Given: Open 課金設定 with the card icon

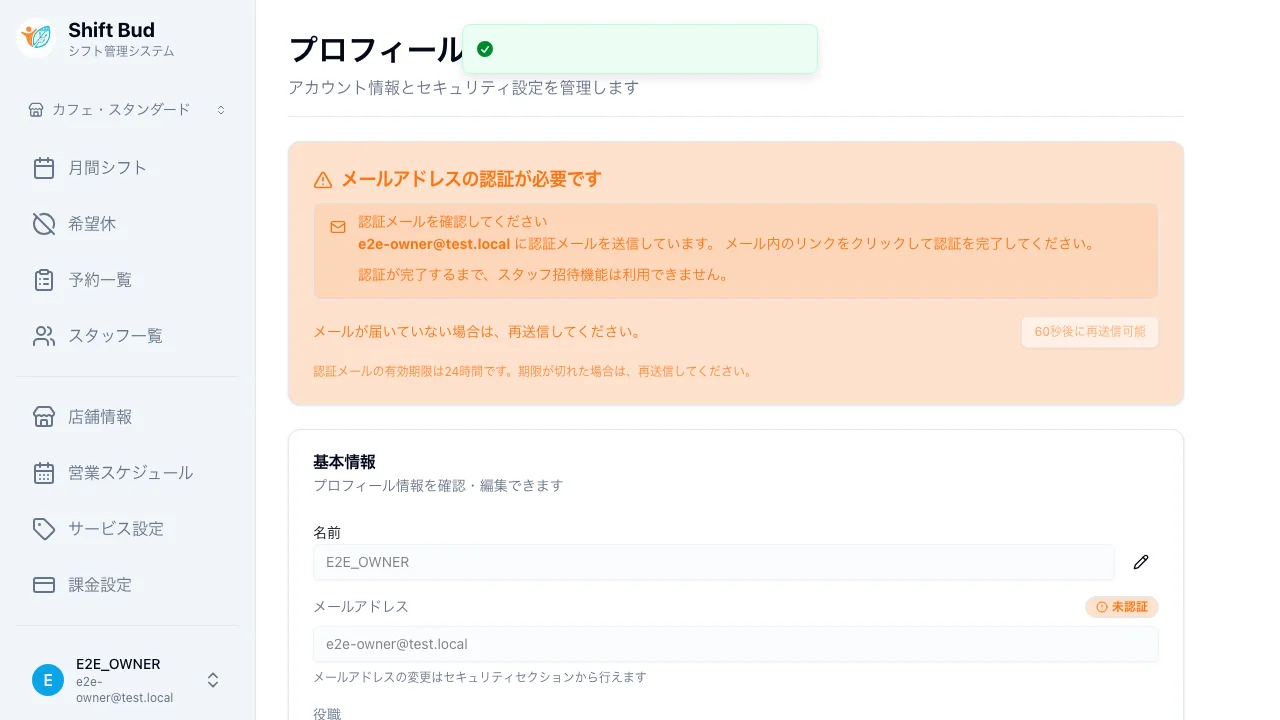Looking at the screenshot, I should click(x=44, y=584).
